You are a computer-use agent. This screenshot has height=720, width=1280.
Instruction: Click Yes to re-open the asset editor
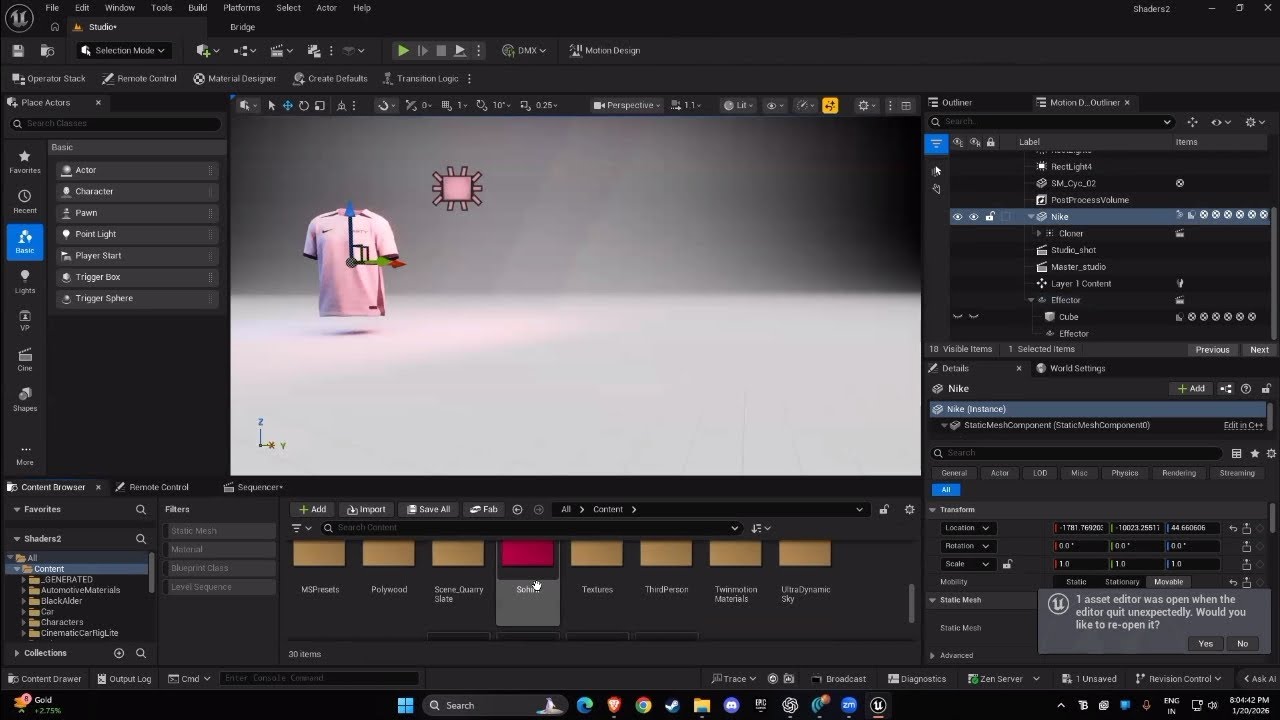(1205, 644)
